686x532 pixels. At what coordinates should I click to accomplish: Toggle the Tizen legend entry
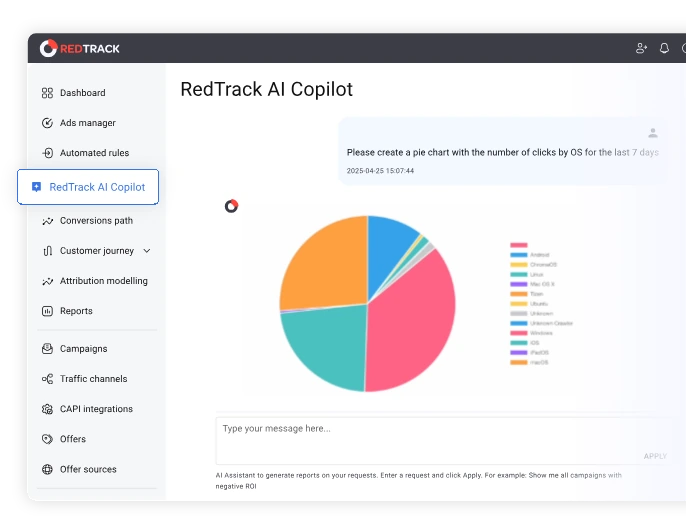tap(527, 294)
